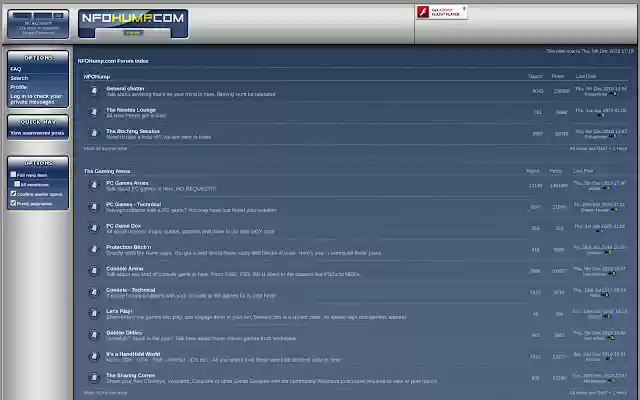The image size is (640, 400).
Task: Click the NFOHUMP.COM logo banner
Action: point(133,24)
